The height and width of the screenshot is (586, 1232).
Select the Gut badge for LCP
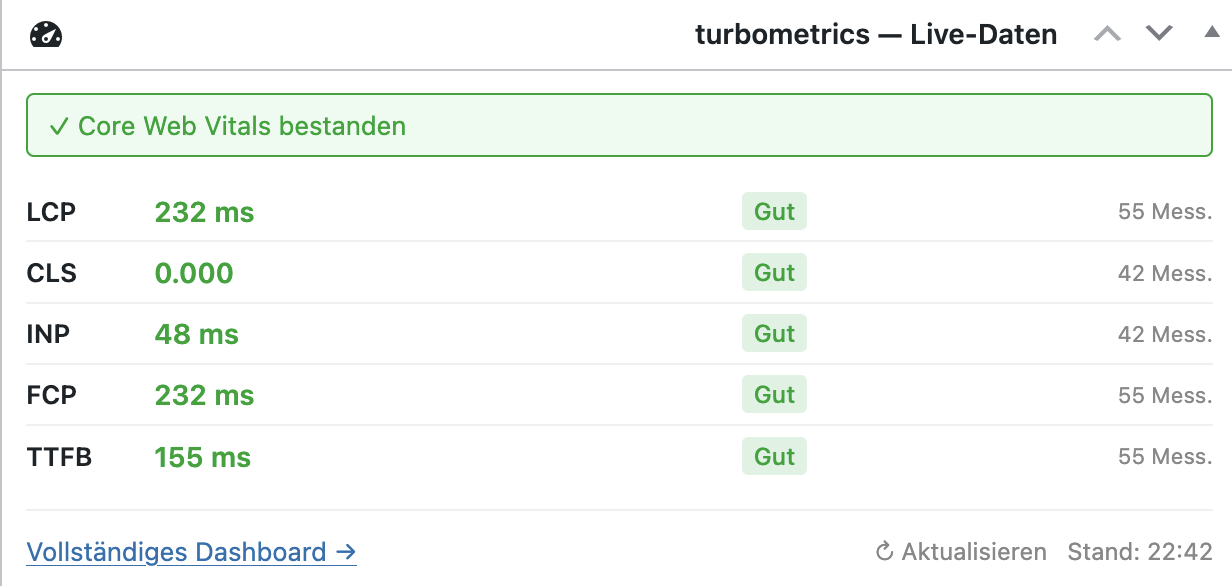click(774, 211)
